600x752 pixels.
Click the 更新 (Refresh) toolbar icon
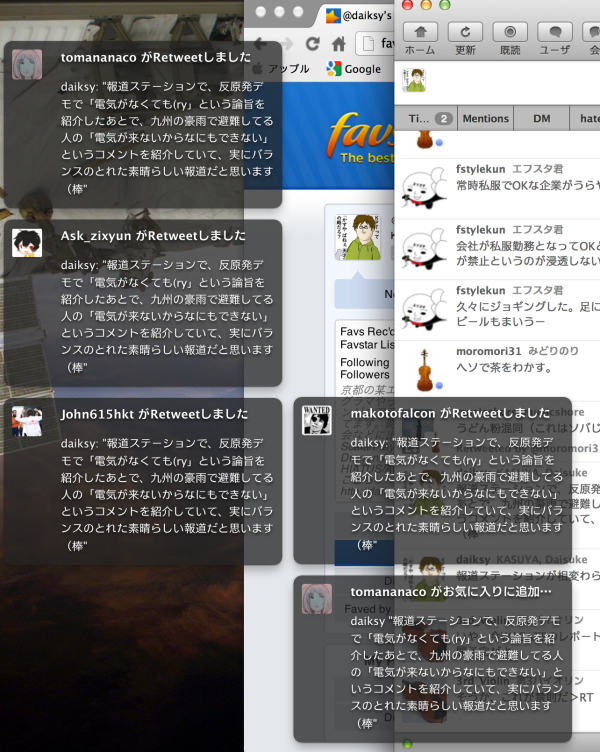tap(465, 33)
